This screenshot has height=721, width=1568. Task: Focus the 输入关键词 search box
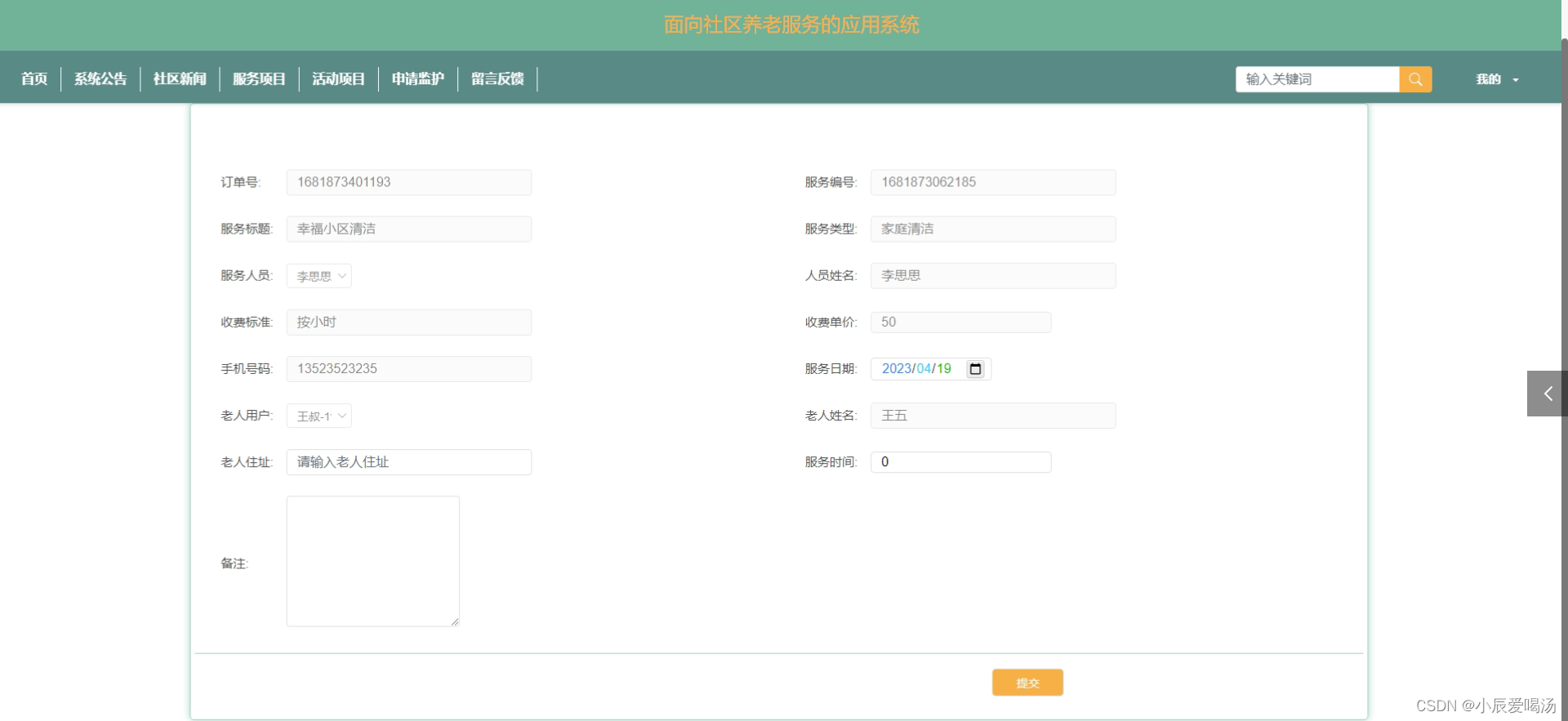click(1317, 79)
